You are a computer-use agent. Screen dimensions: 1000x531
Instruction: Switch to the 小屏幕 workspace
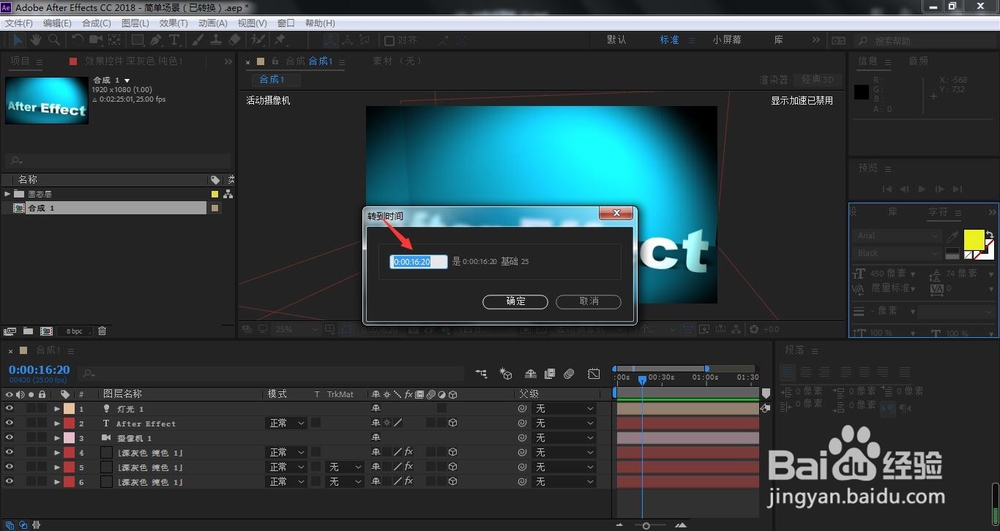click(726, 40)
